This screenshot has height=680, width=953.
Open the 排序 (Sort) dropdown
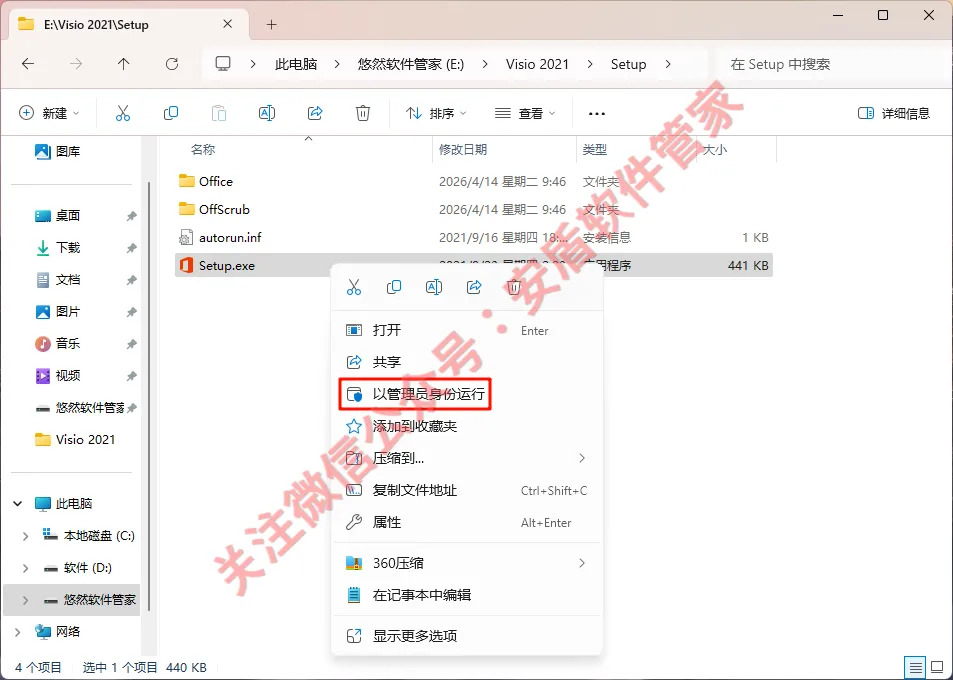tap(436, 113)
